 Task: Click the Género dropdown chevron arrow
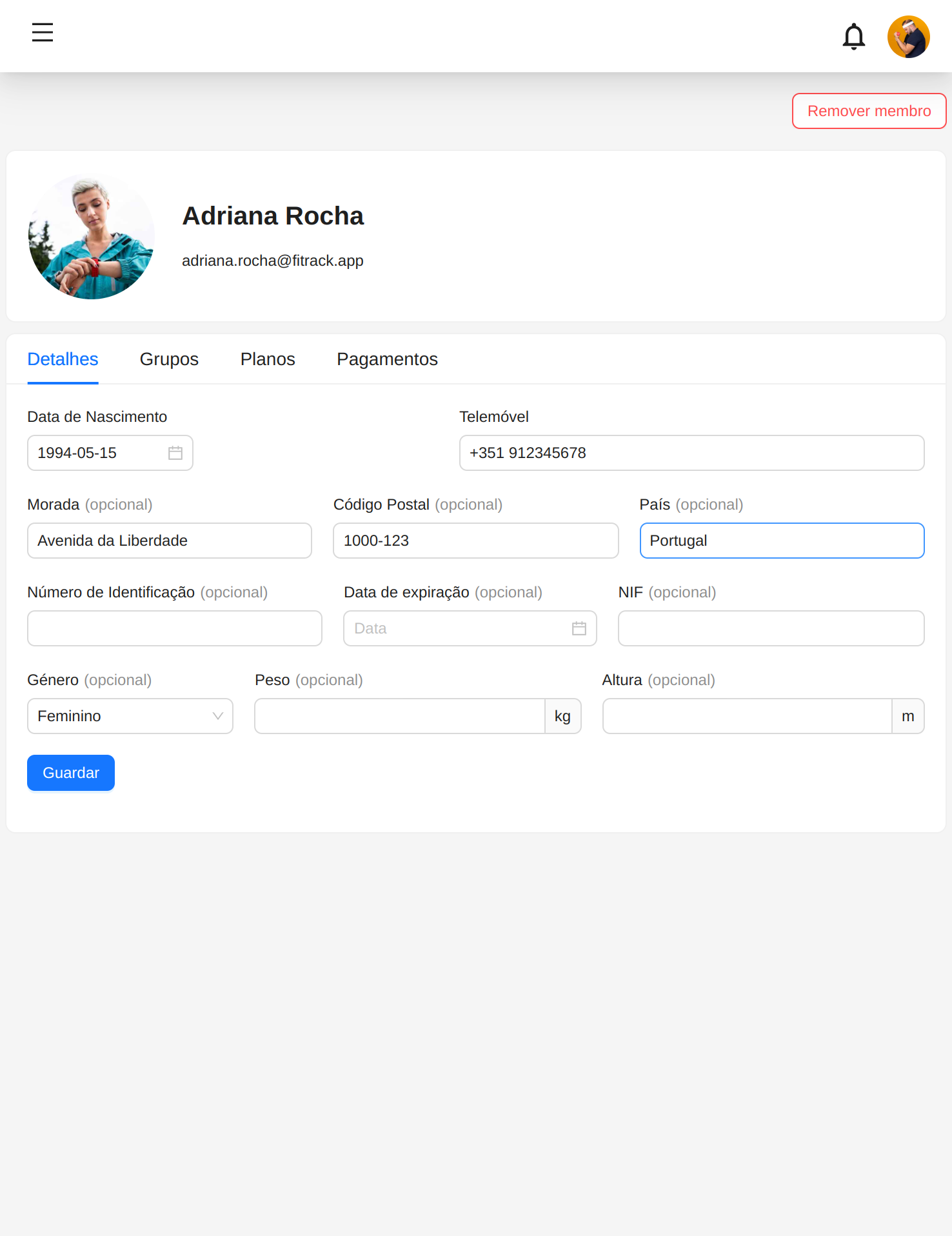(x=218, y=716)
